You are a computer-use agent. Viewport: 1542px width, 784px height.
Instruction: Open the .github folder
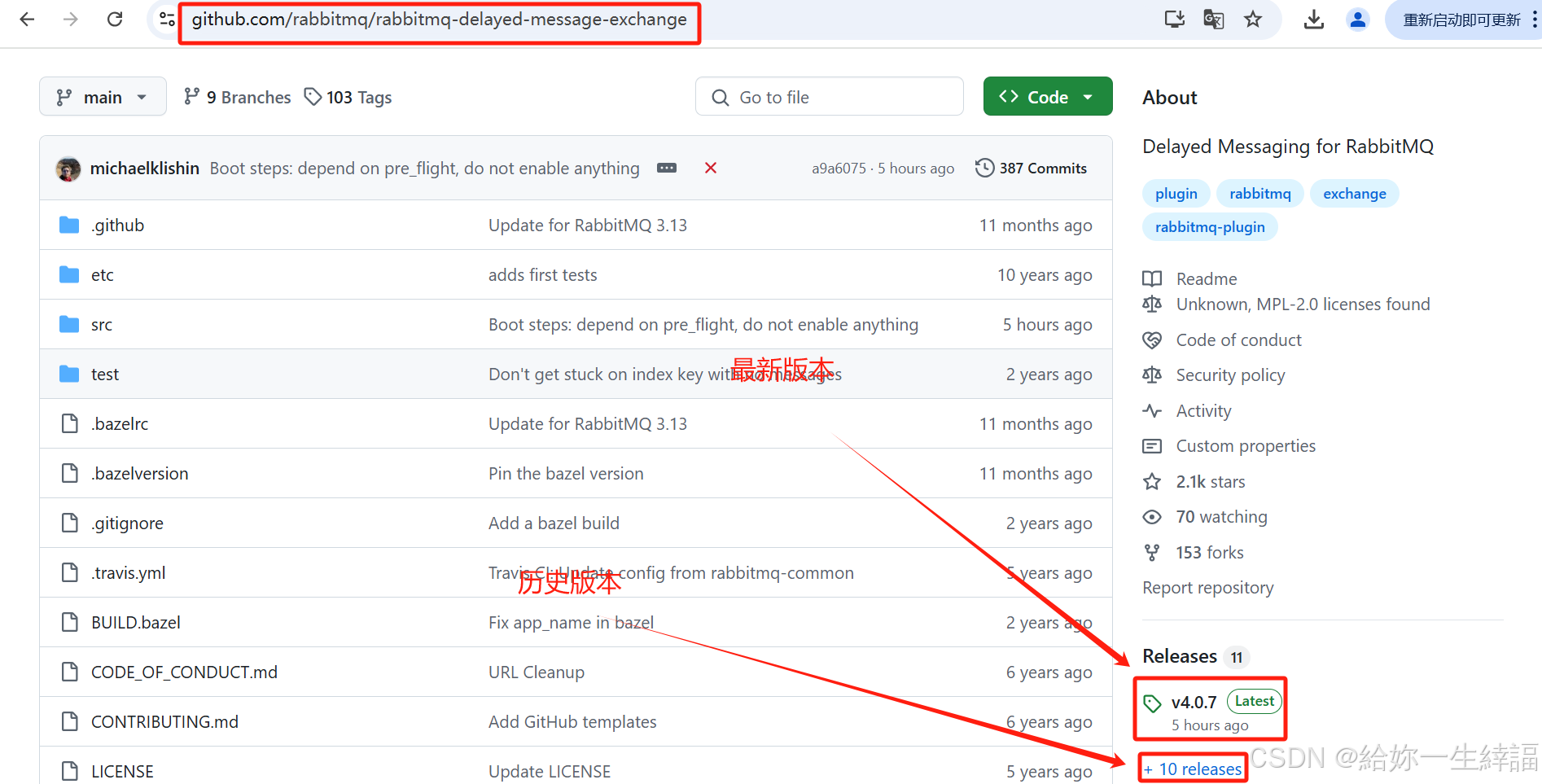pos(118,226)
